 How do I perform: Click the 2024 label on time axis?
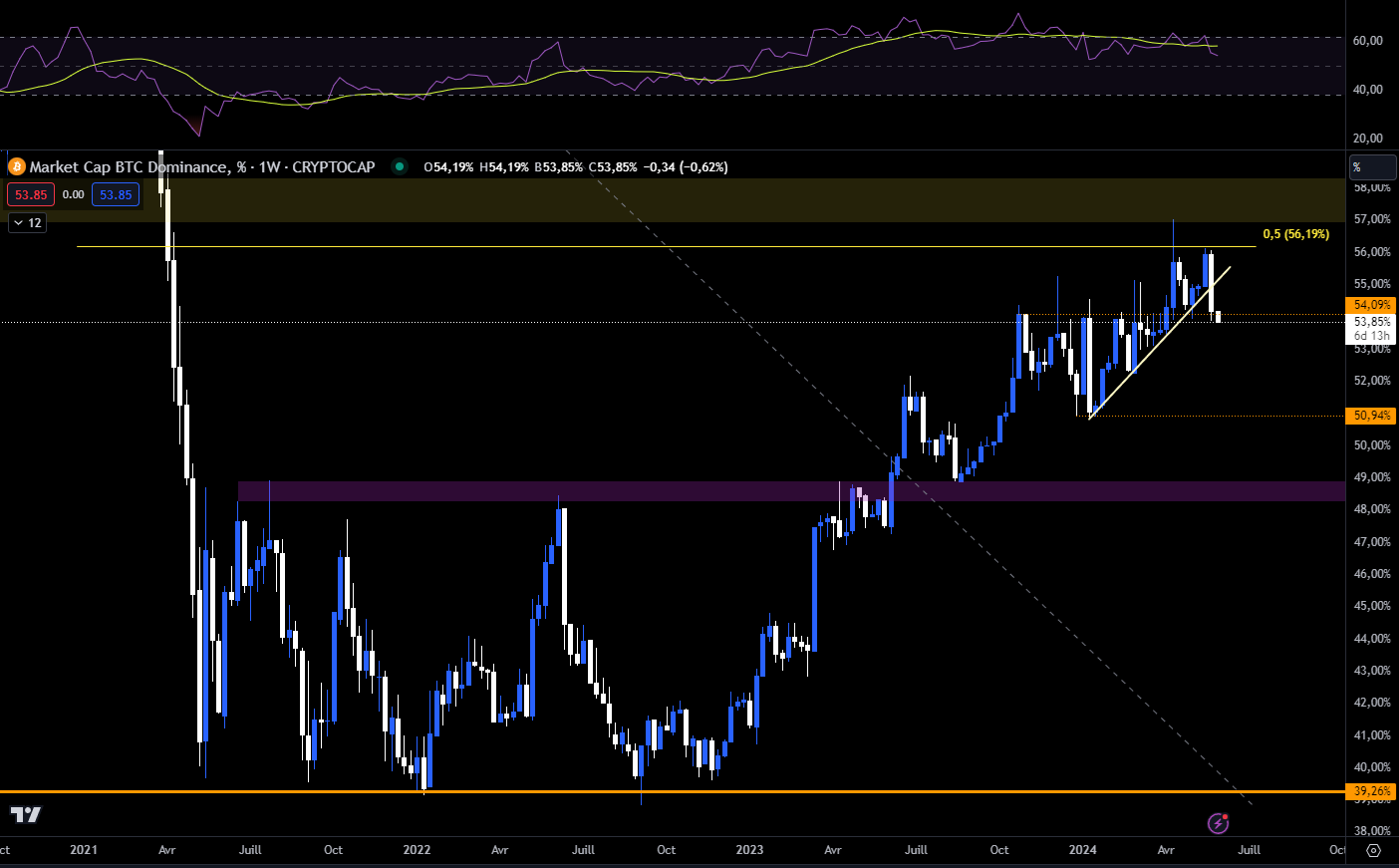click(1082, 850)
